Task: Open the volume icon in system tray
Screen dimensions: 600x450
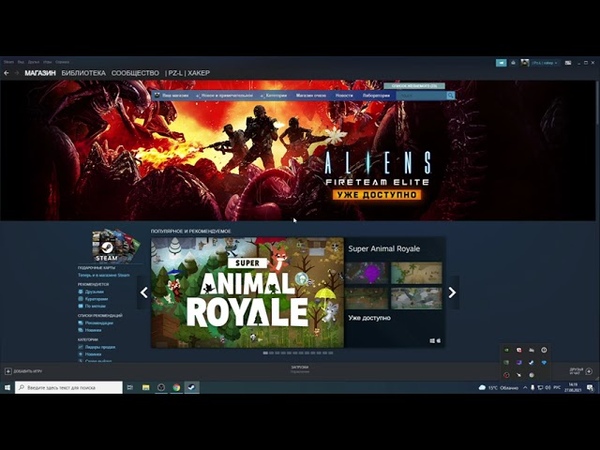Action: click(x=548, y=388)
